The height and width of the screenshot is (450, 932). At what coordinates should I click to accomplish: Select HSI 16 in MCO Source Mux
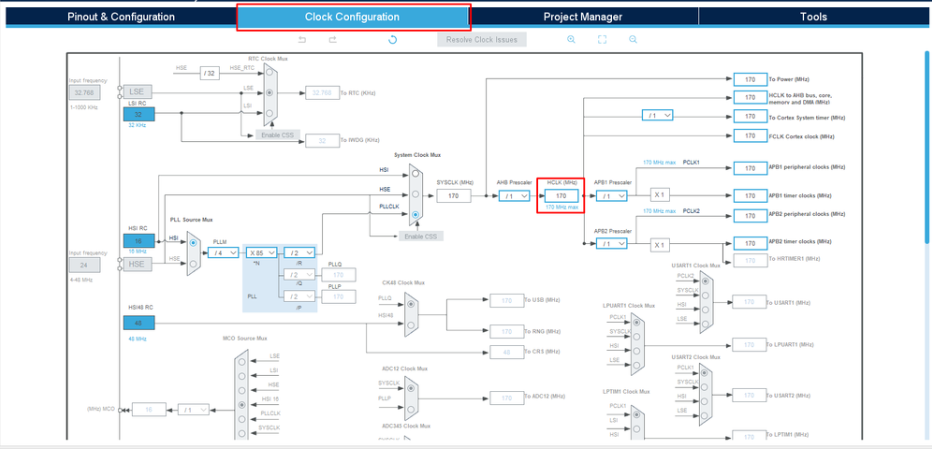[241, 404]
